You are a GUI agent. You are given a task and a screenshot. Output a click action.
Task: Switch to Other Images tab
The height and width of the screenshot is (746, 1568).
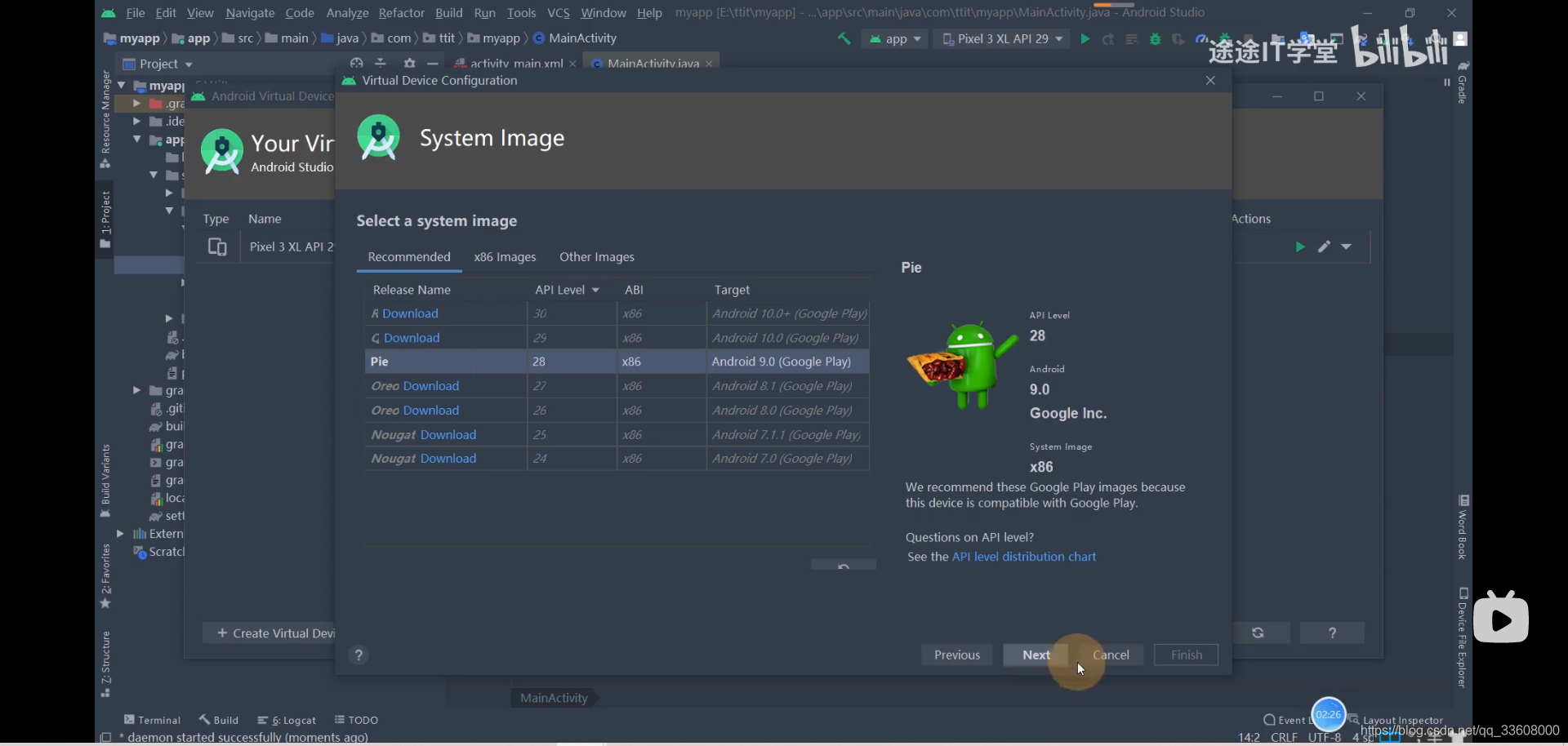coord(597,257)
